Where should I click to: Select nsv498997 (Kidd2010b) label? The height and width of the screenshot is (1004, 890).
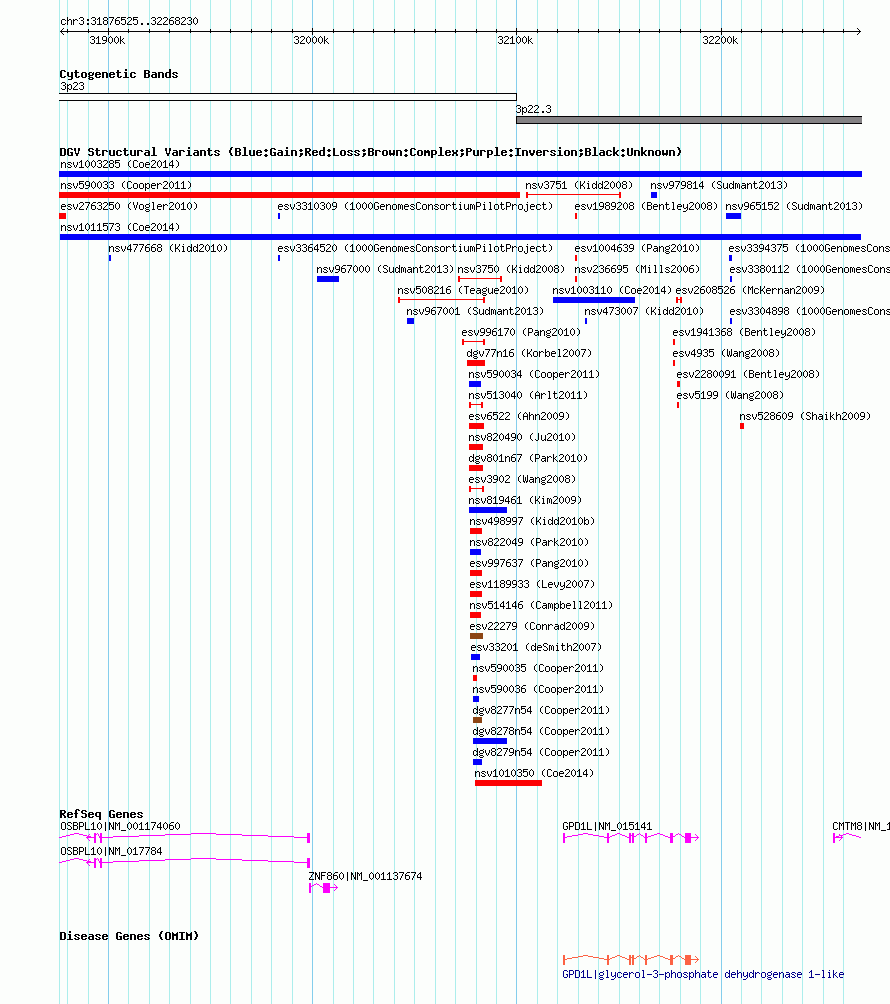[x=532, y=522]
